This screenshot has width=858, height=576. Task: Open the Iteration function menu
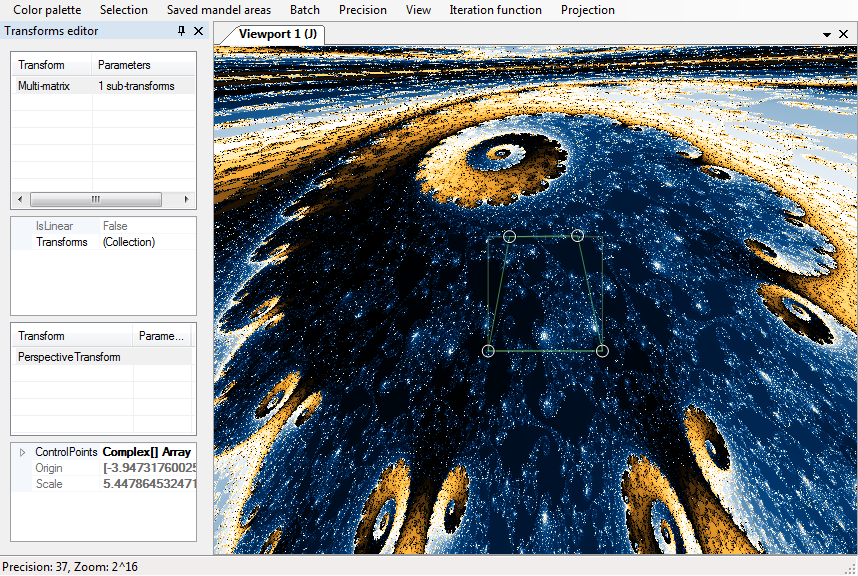(495, 10)
